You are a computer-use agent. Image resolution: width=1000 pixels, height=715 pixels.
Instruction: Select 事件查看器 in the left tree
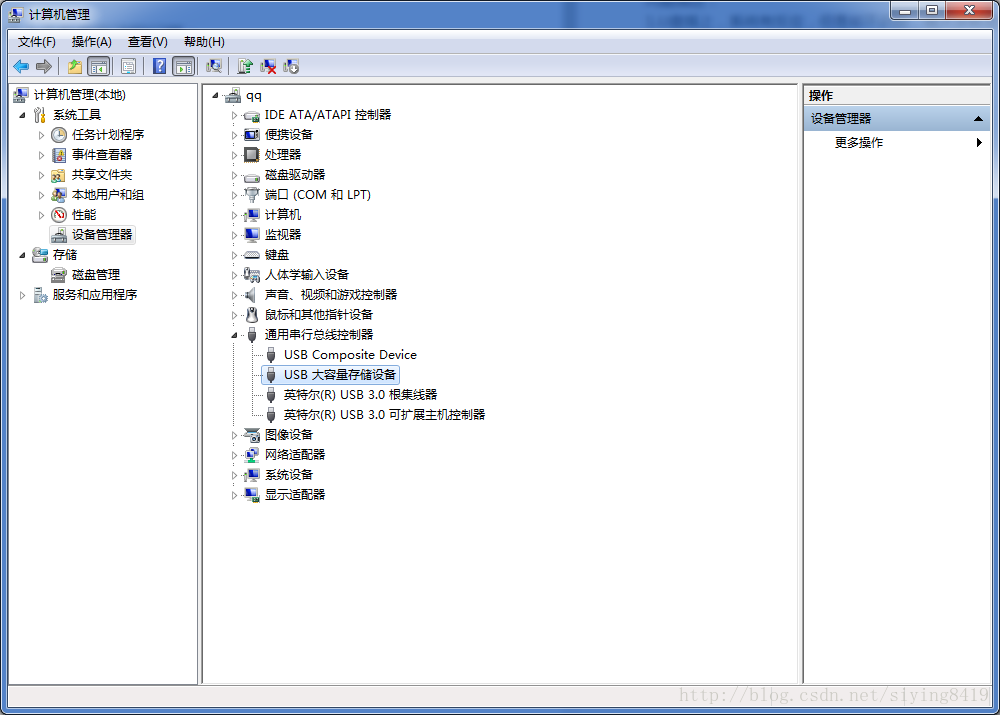point(102,155)
